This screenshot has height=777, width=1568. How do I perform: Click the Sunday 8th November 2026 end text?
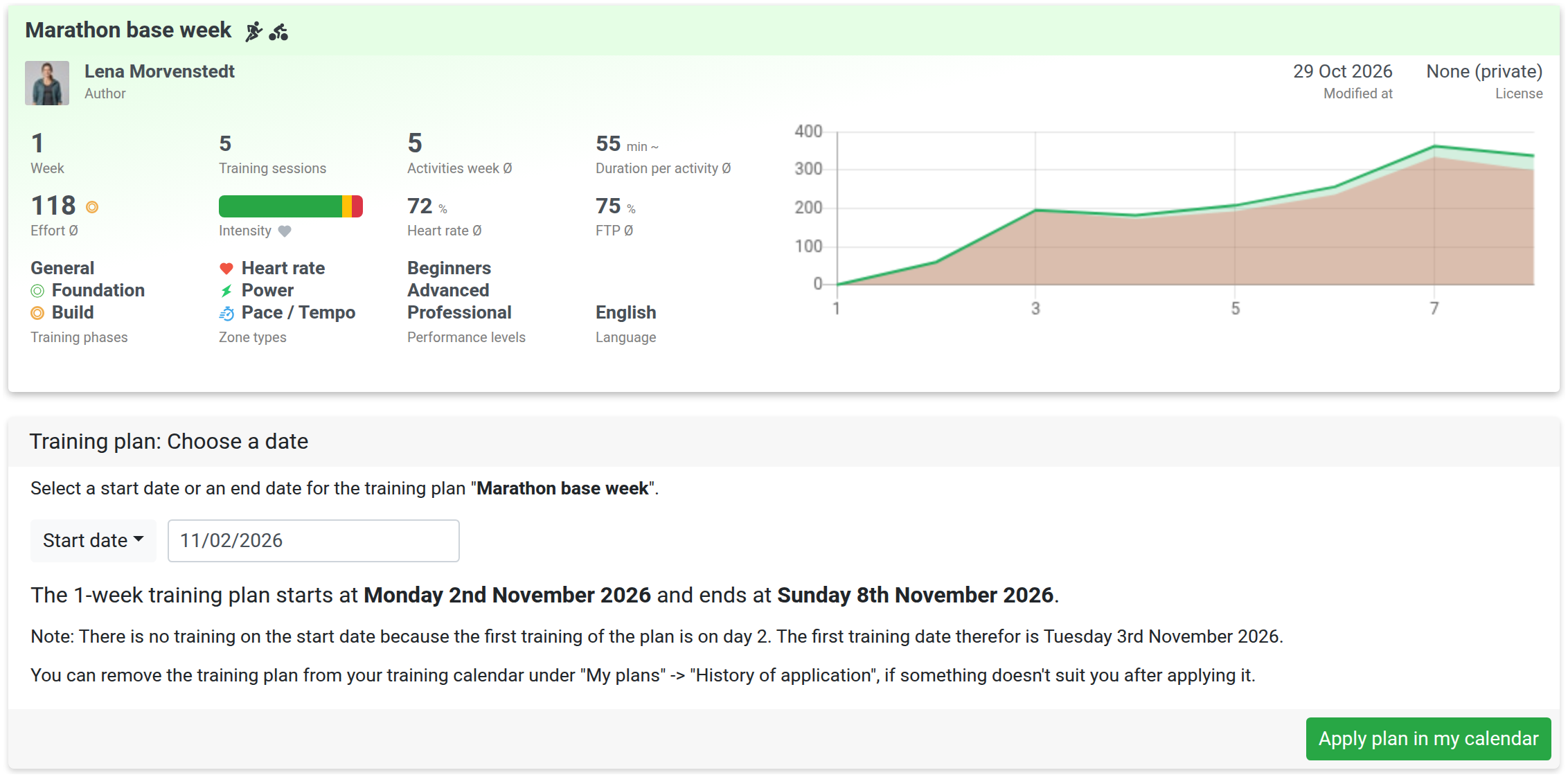916,595
